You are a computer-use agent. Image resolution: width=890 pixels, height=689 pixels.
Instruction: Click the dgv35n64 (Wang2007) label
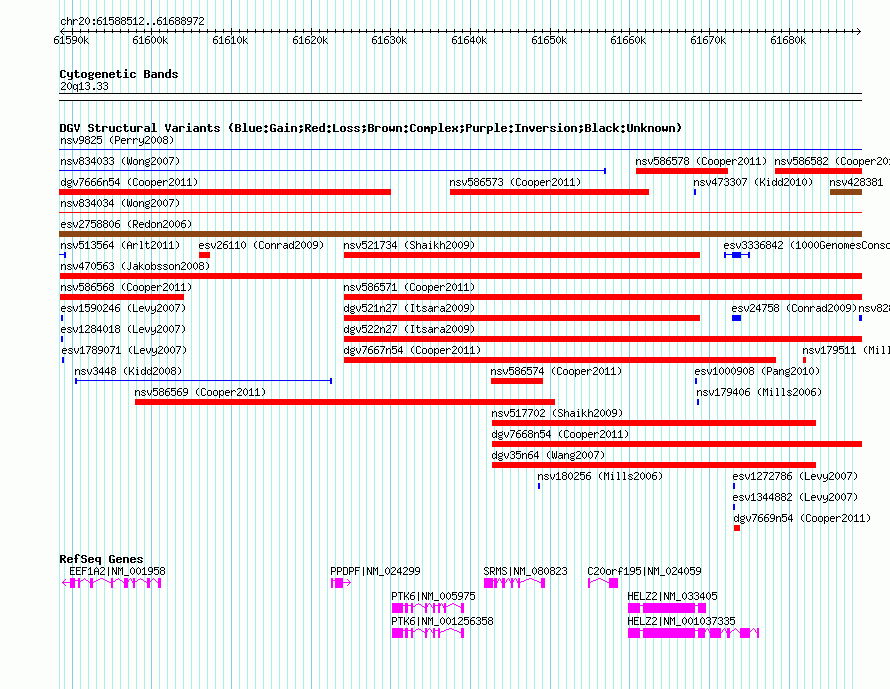coord(548,455)
